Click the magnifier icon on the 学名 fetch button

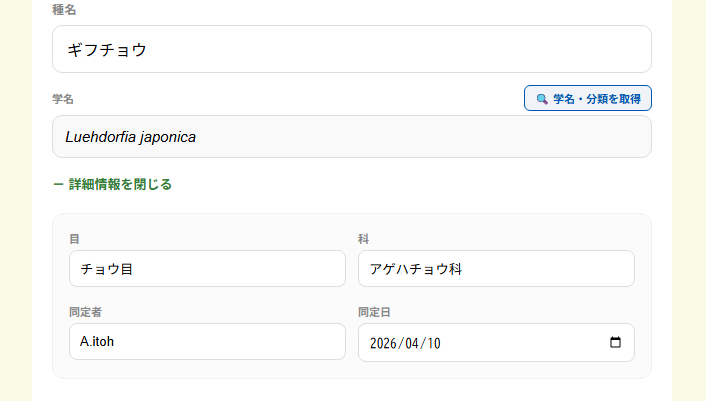click(x=542, y=98)
